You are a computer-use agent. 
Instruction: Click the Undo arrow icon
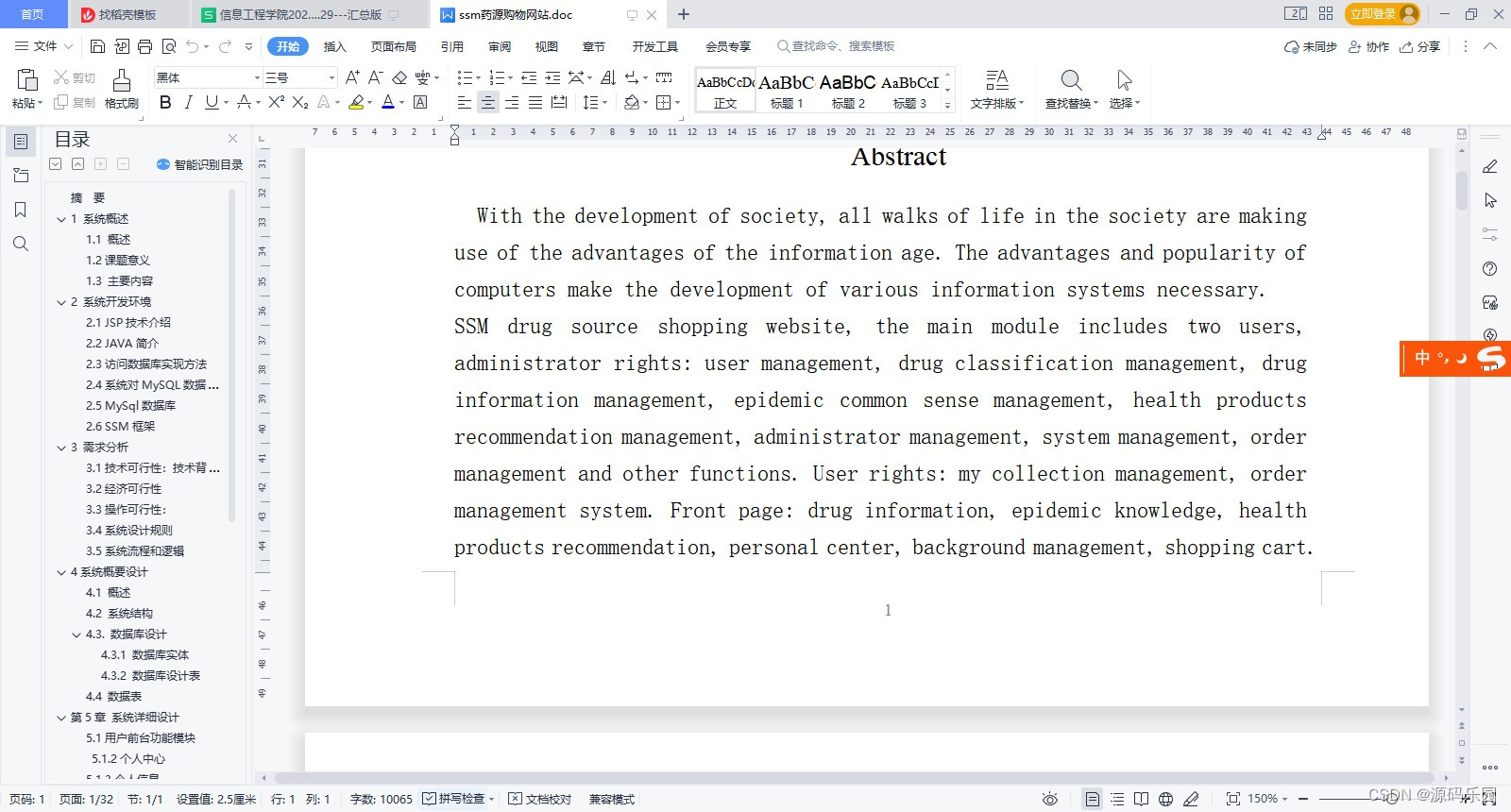click(x=193, y=46)
